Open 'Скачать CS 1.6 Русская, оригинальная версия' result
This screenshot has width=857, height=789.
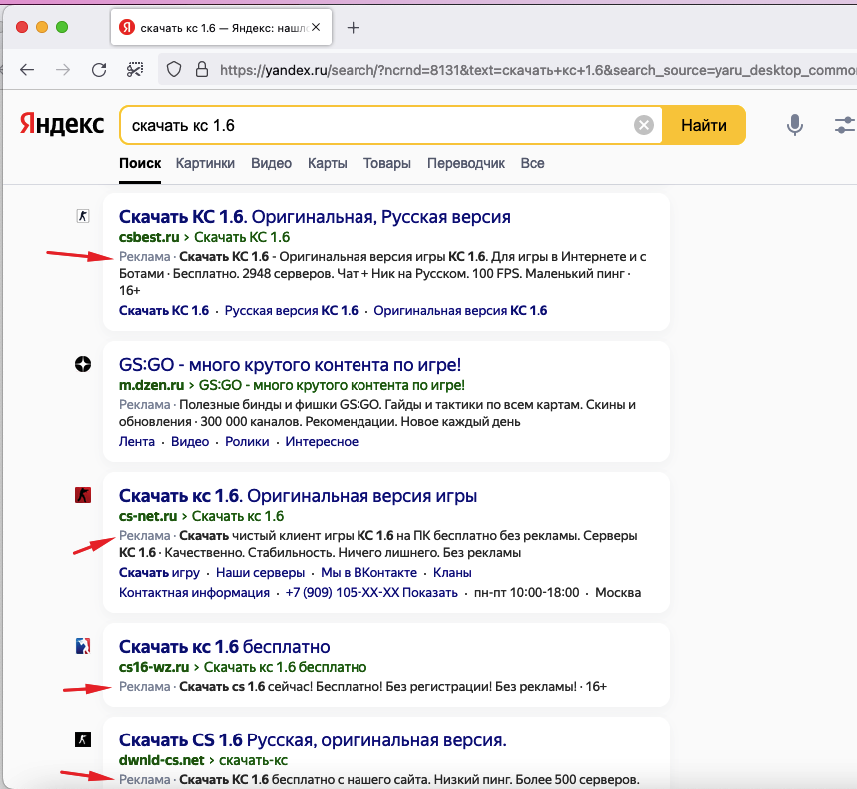313,740
